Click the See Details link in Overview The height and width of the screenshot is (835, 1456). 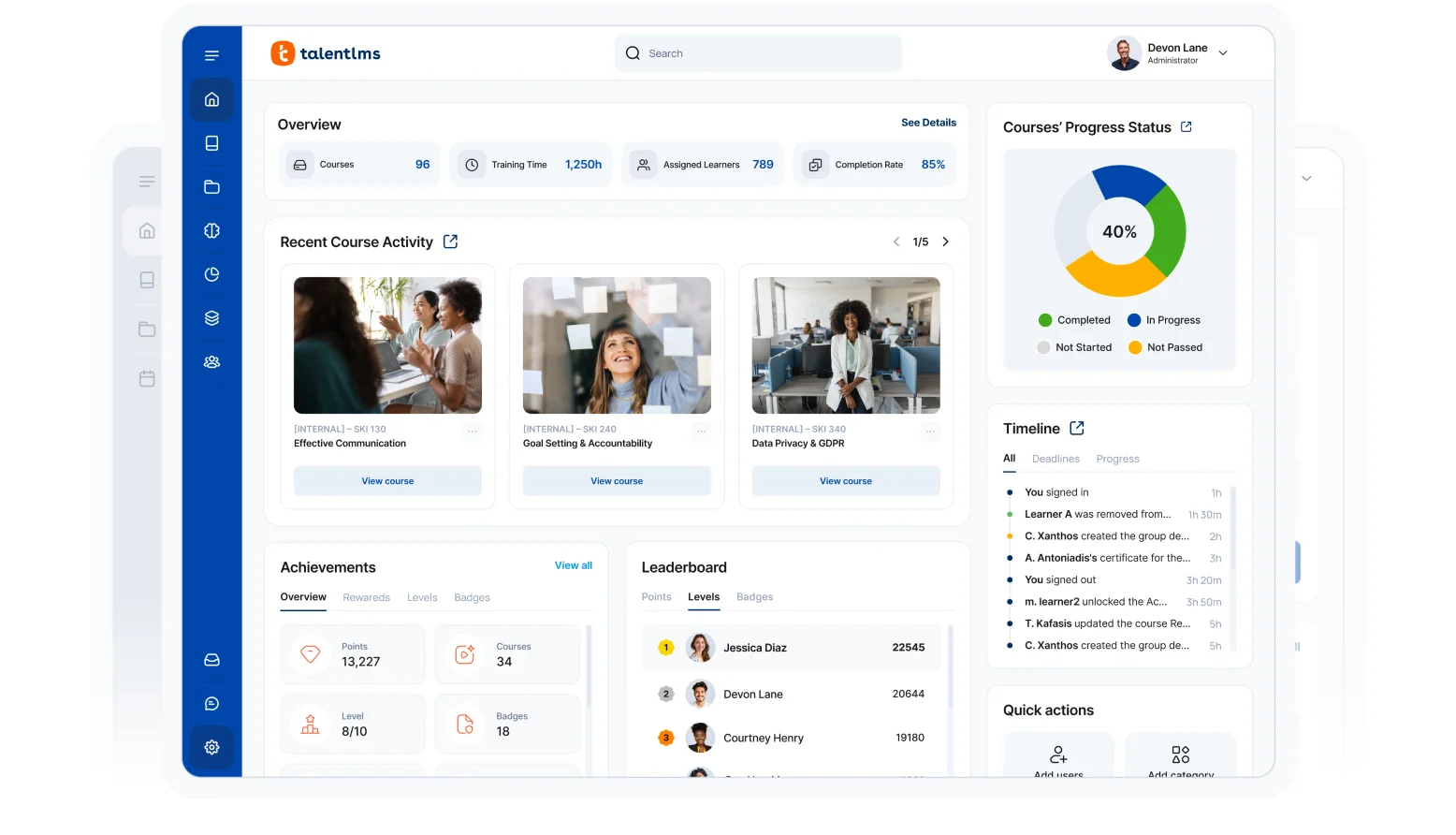(928, 123)
